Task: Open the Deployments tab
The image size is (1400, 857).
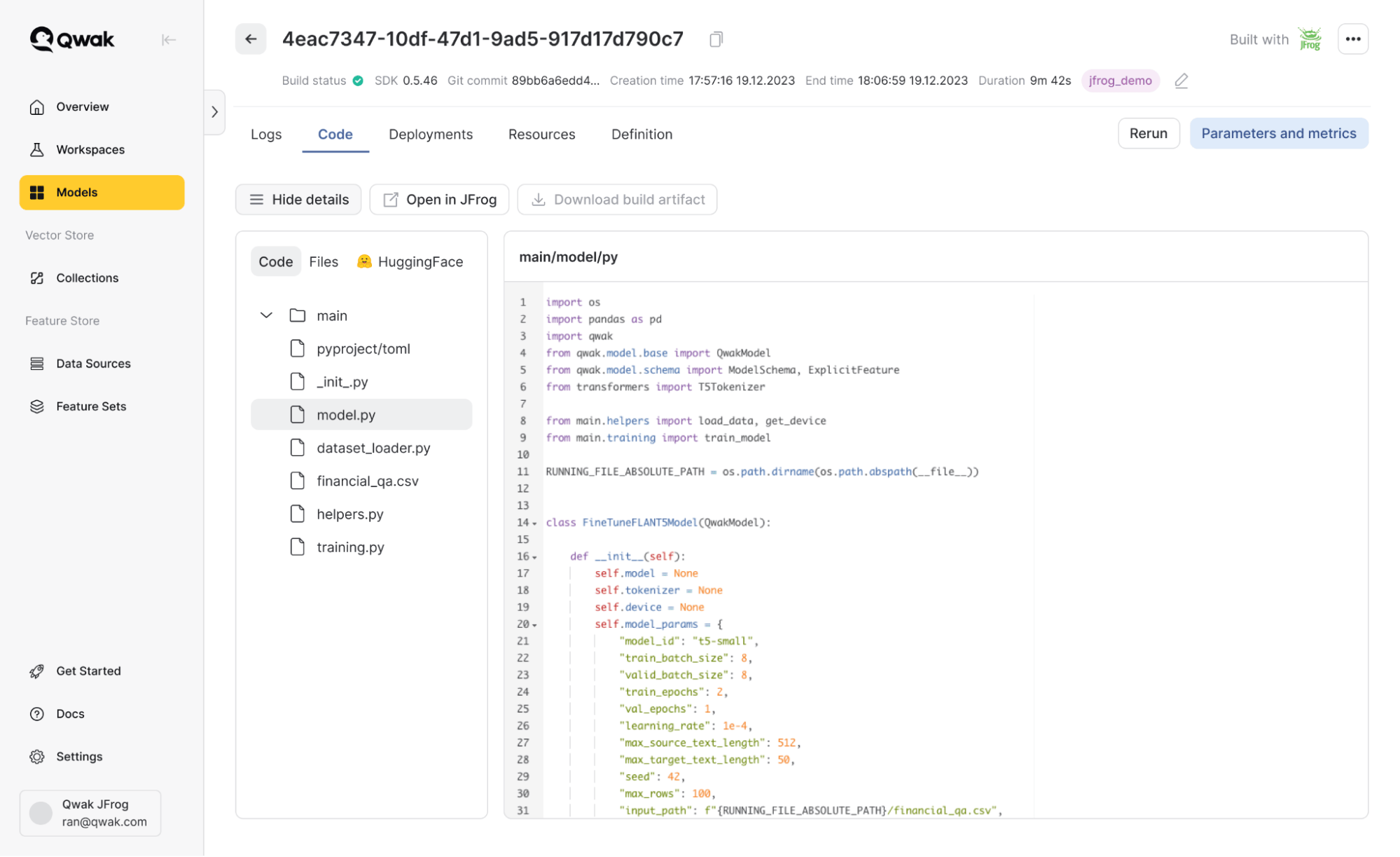Action: point(431,134)
